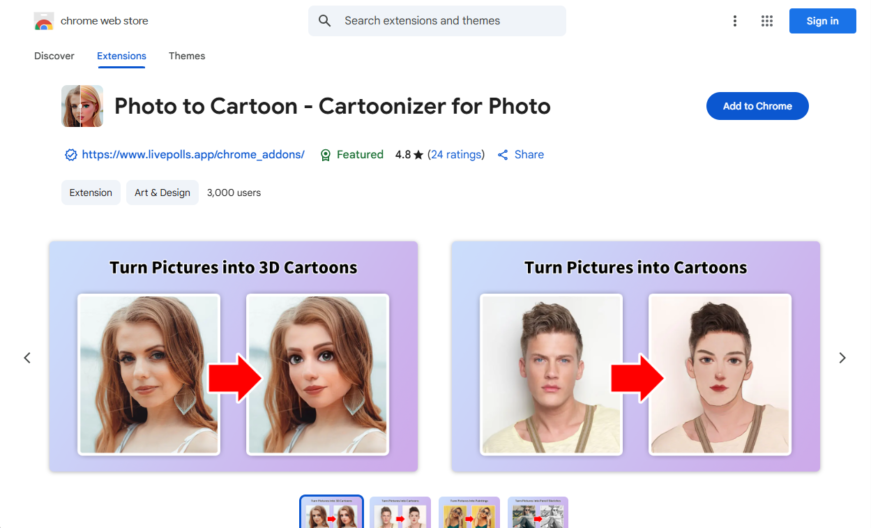Switch to the Discover tab
This screenshot has height=528, width=871.
click(x=54, y=56)
